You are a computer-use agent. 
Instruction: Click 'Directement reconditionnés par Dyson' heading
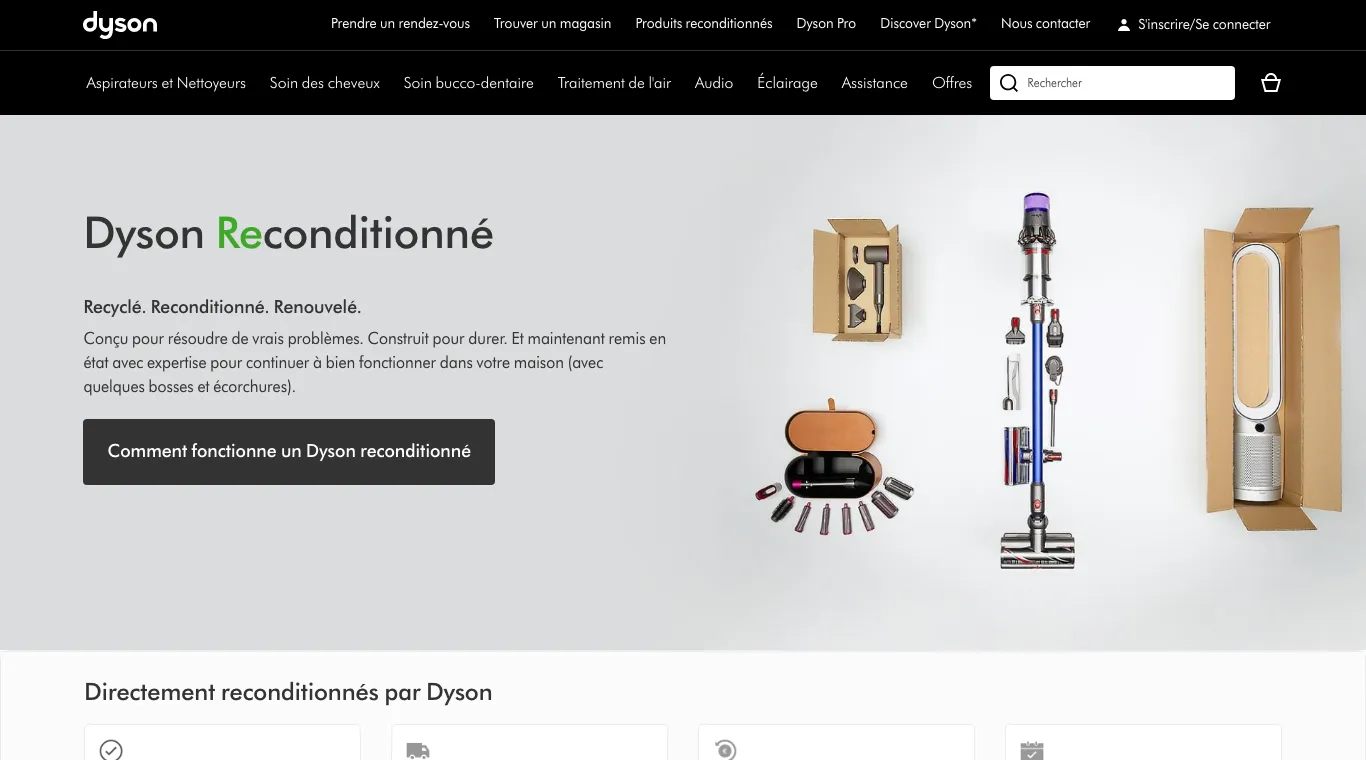(x=288, y=692)
